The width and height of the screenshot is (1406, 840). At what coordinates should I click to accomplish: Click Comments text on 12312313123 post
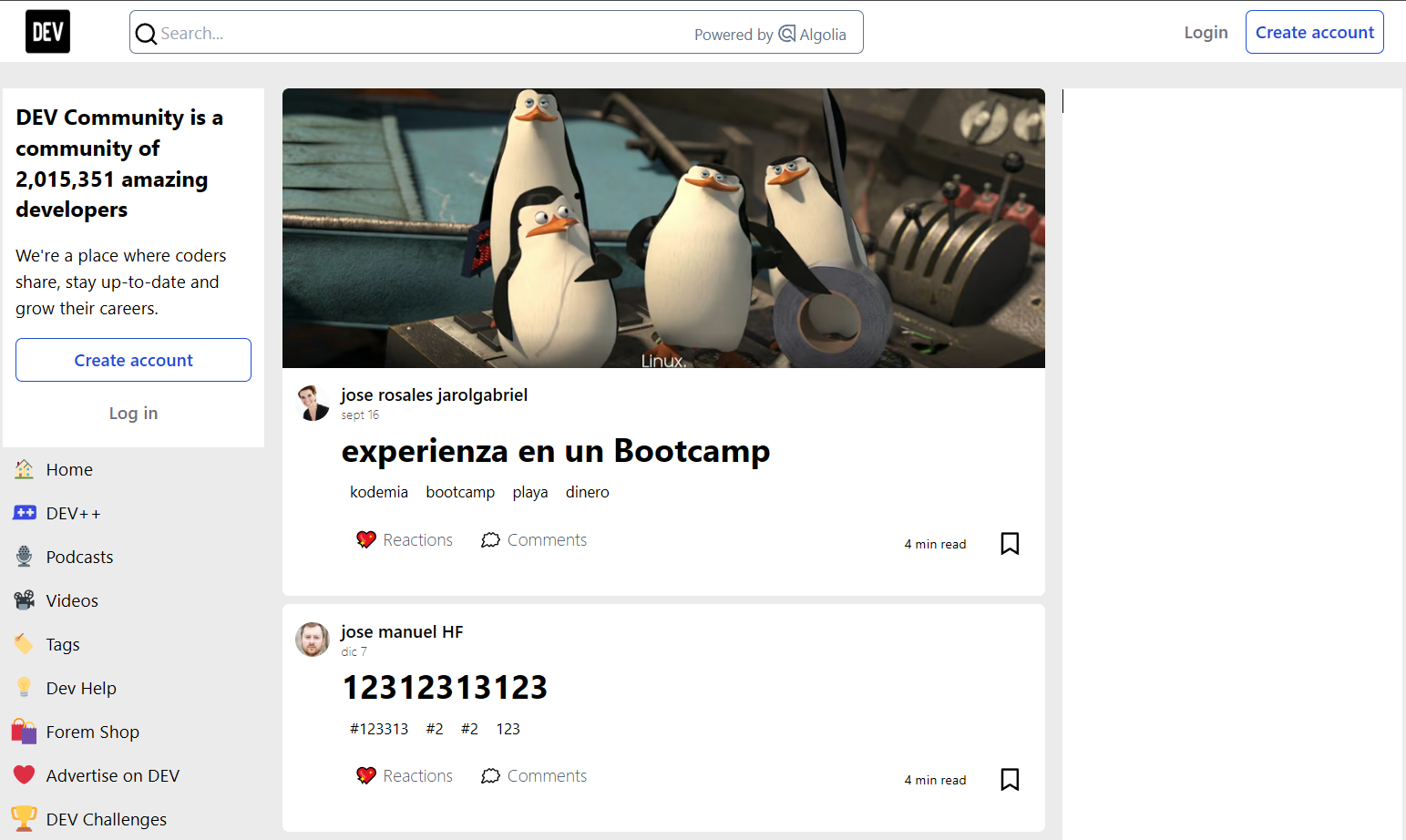(x=547, y=775)
